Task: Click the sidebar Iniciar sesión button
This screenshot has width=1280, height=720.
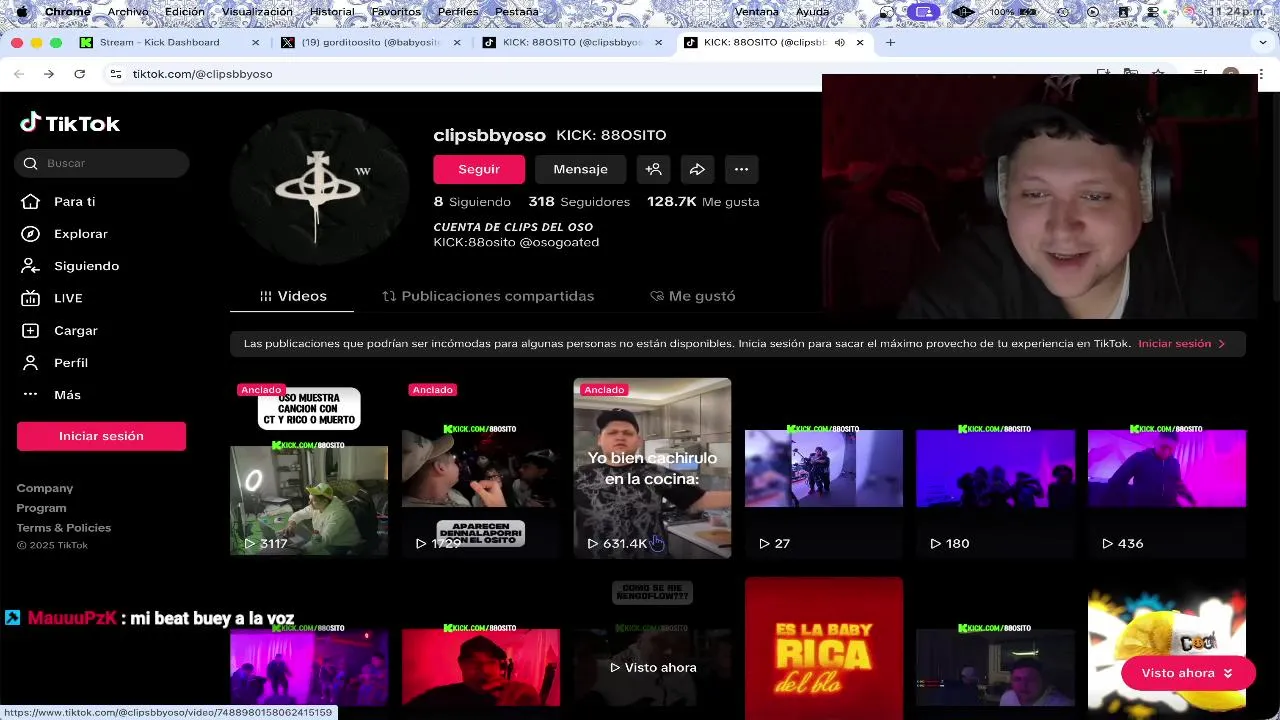Action: pos(101,436)
